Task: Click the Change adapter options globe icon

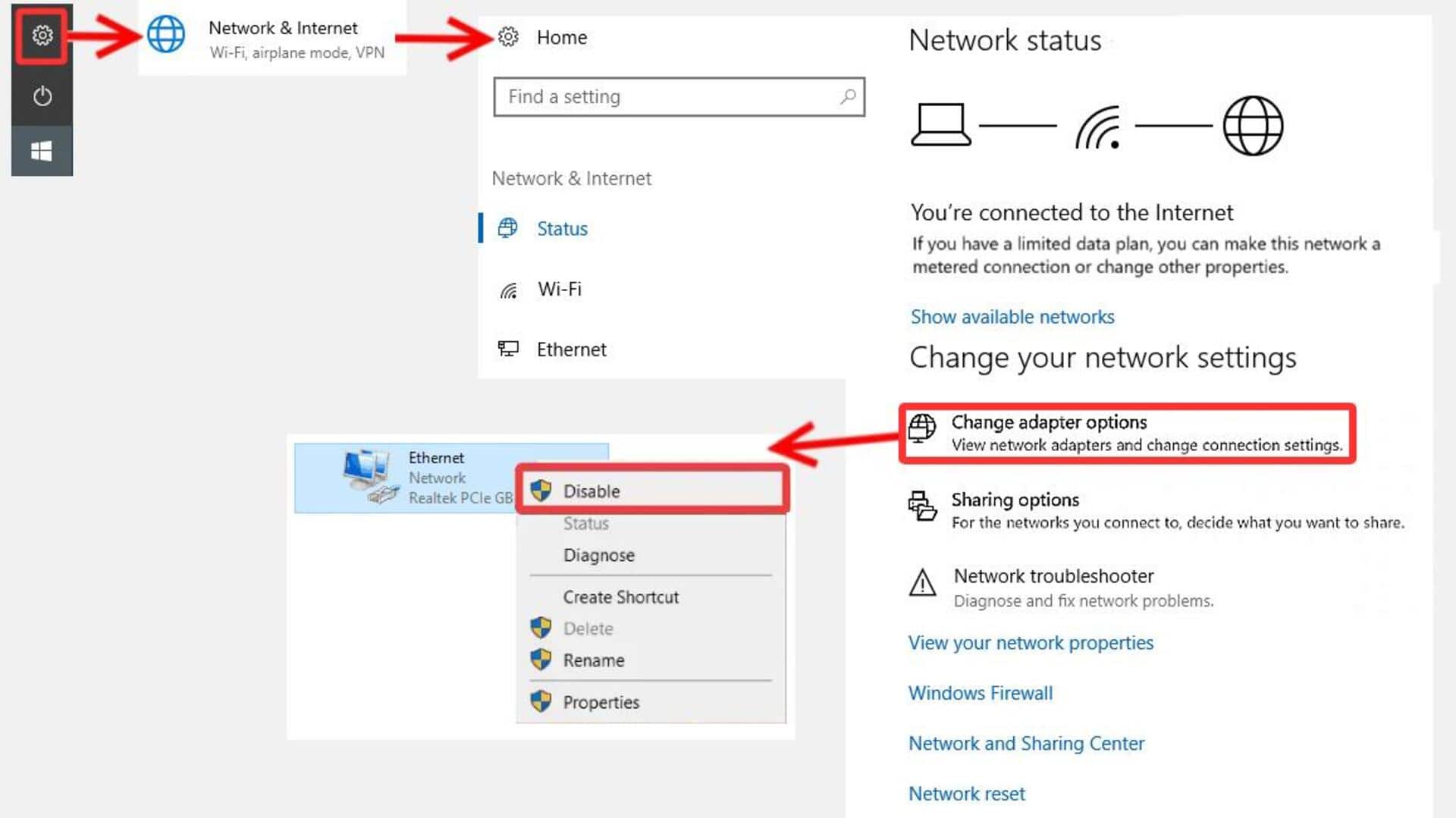Action: [922, 428]
